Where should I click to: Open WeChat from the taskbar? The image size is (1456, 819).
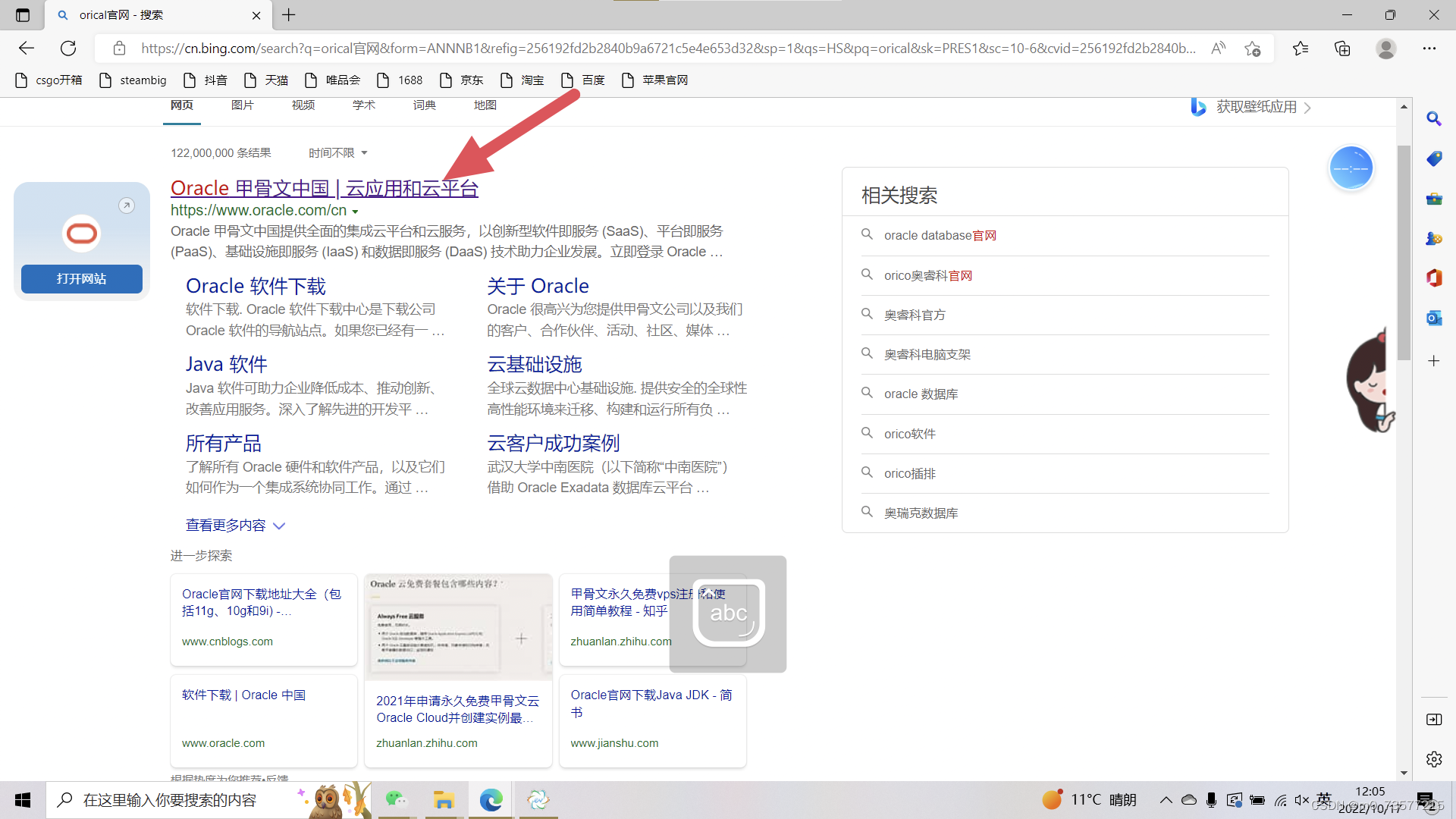point(396,800)
